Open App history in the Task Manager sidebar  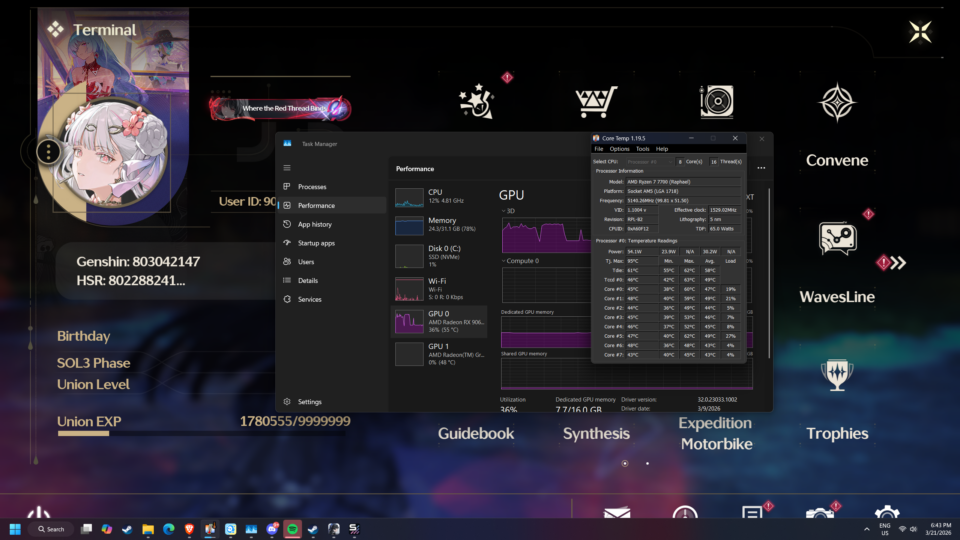coord(333,225)
